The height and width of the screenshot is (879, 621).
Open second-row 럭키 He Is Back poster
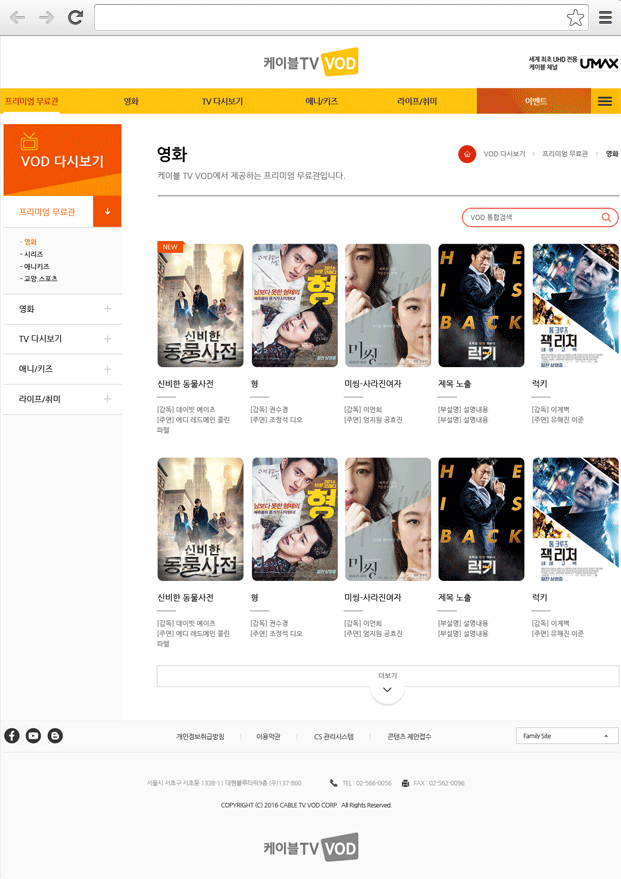(x=481, y=519)
